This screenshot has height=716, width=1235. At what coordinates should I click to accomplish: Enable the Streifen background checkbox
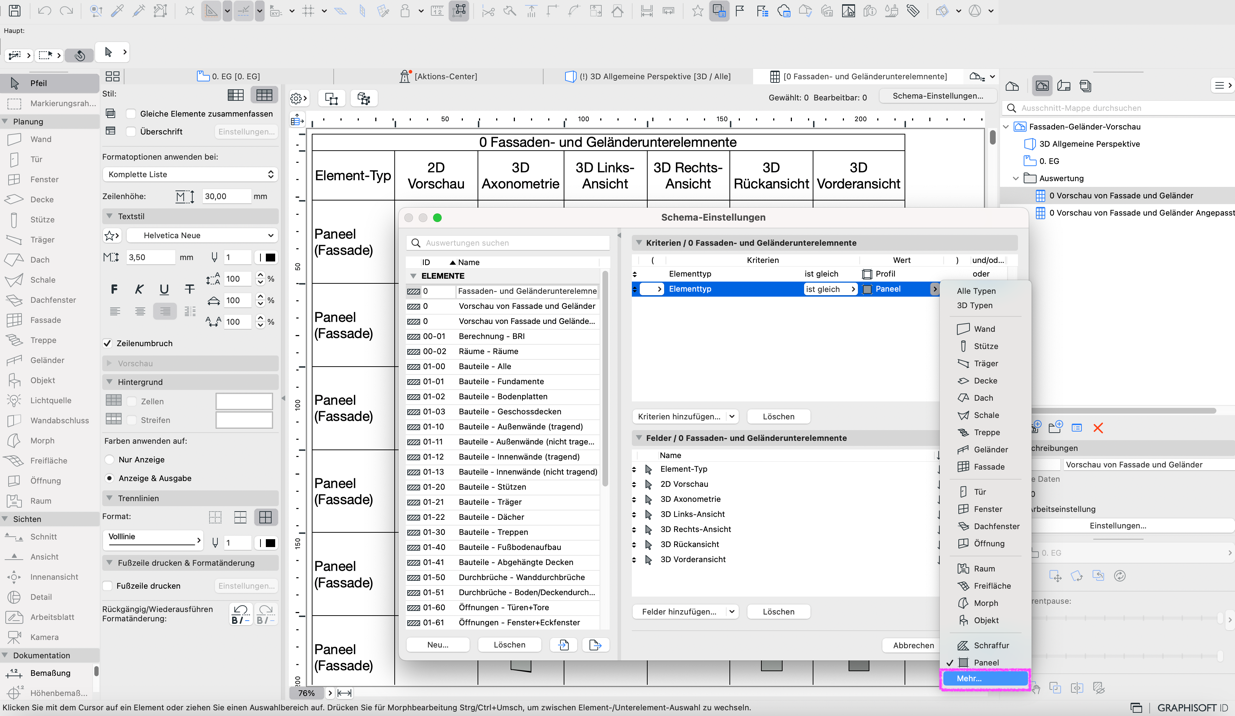pyautogui.click(x=132, y=420)
